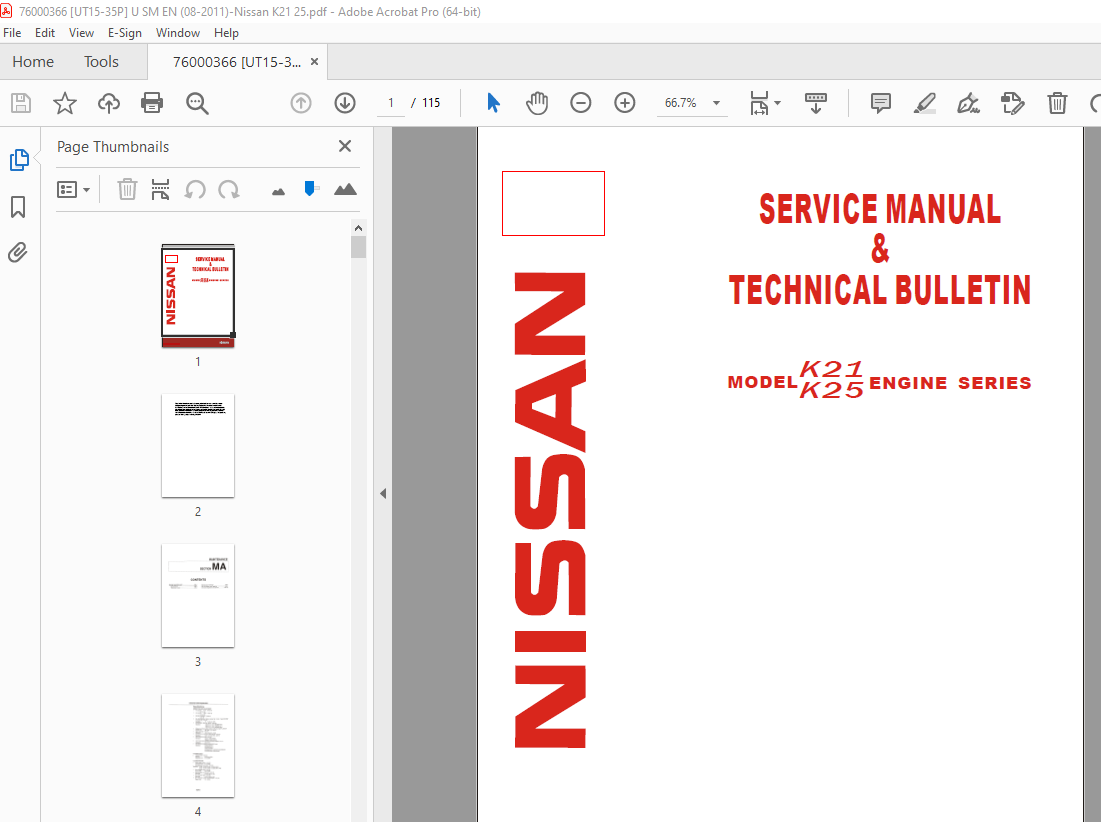Open the File menu
Viewport: 1101px width, 822px height.
[x=12, y=33]
